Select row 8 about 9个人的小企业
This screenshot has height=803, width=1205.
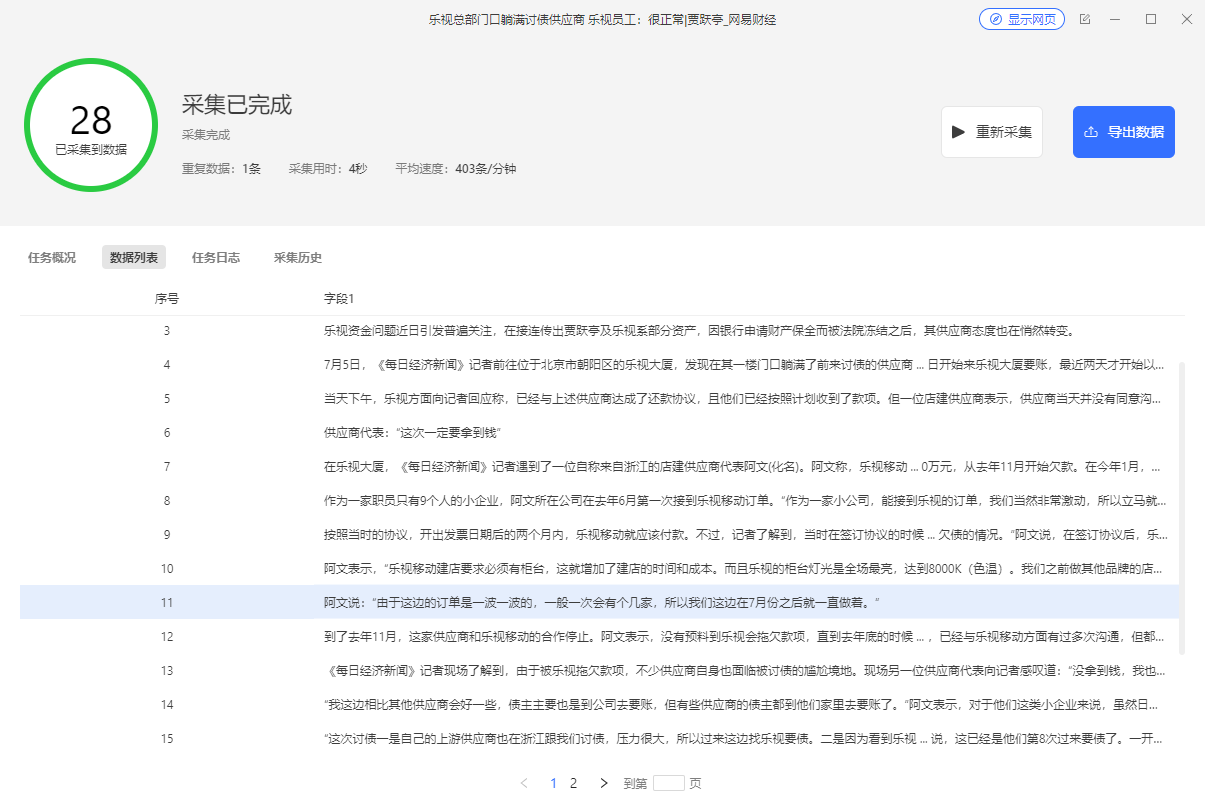(x=598, y=500)
